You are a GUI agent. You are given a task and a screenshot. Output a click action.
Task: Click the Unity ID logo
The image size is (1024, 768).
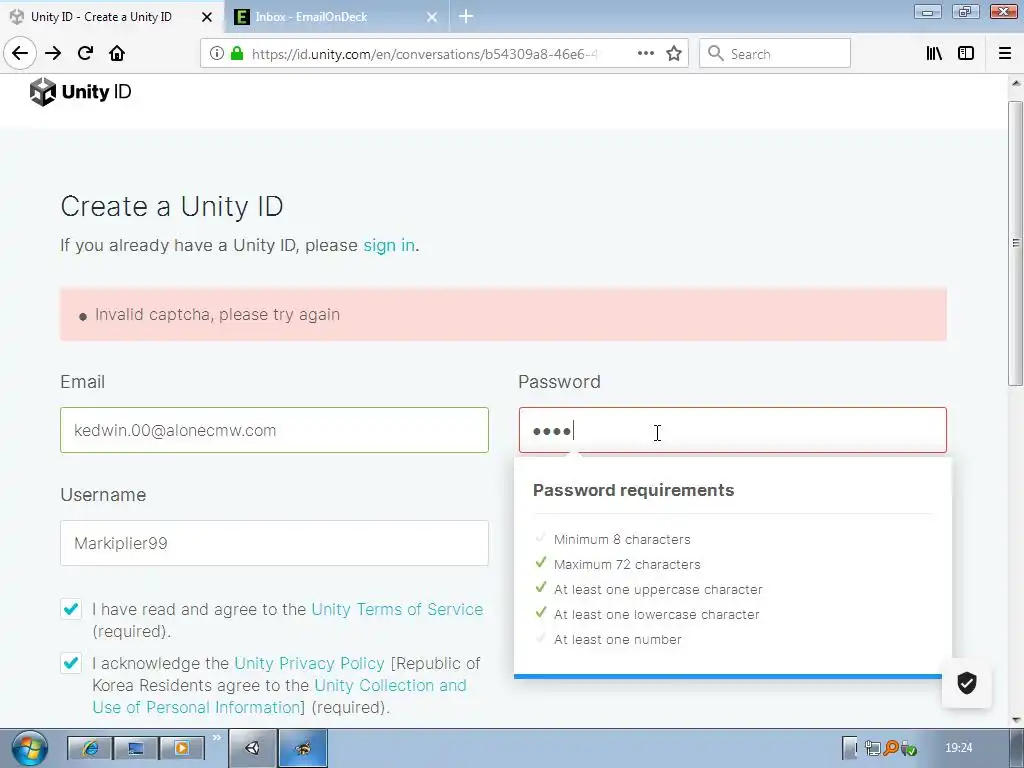click(80, 91)
